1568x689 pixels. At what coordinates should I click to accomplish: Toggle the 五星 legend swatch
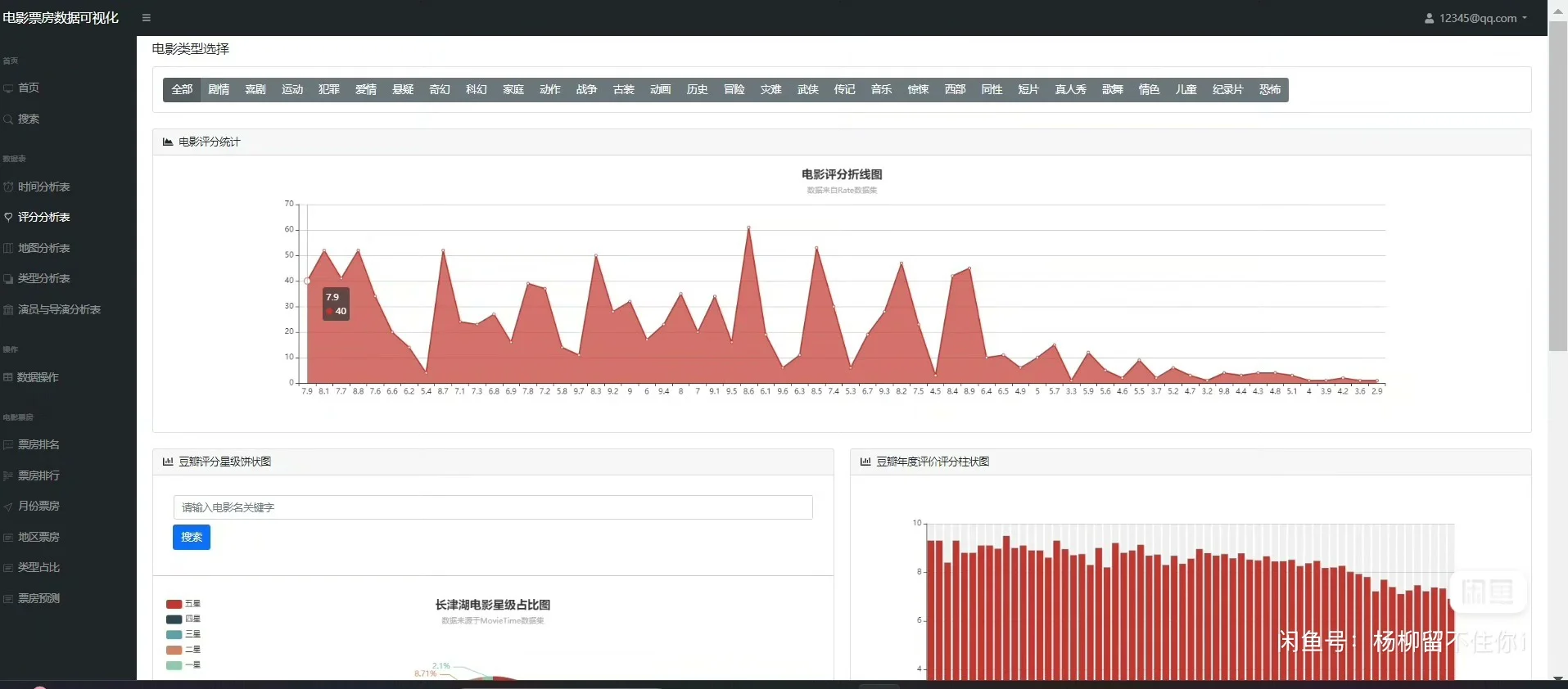coord(174,604)
